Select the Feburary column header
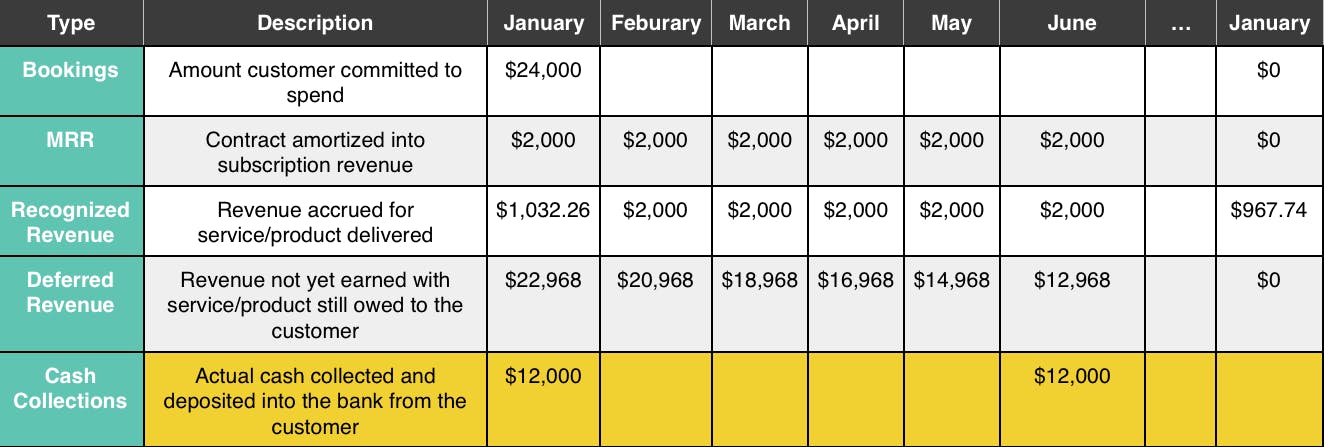Image resolution: width=1325 pixels, height=447 pixels. pos(655,23)
